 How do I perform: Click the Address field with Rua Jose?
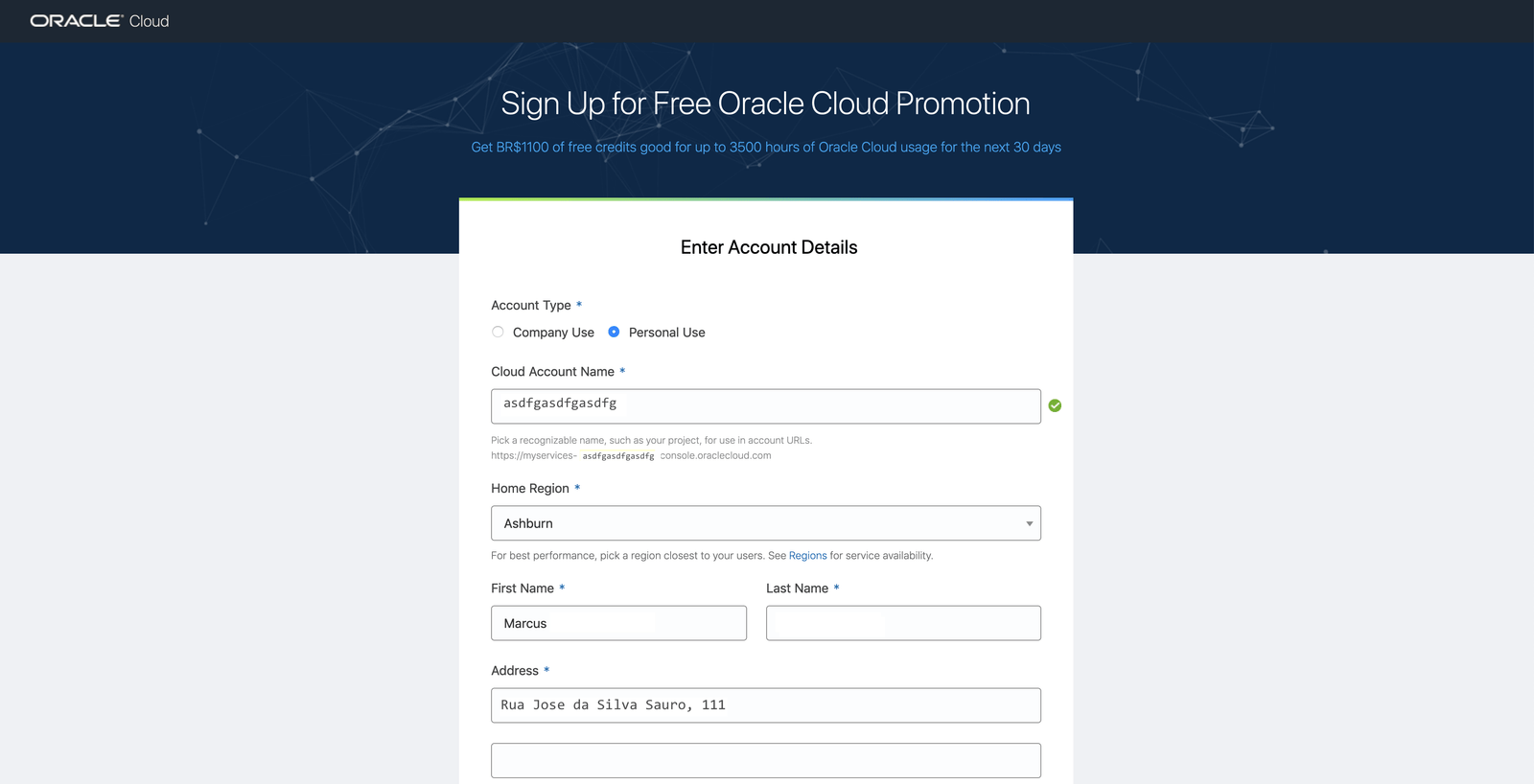pos(765,705)
